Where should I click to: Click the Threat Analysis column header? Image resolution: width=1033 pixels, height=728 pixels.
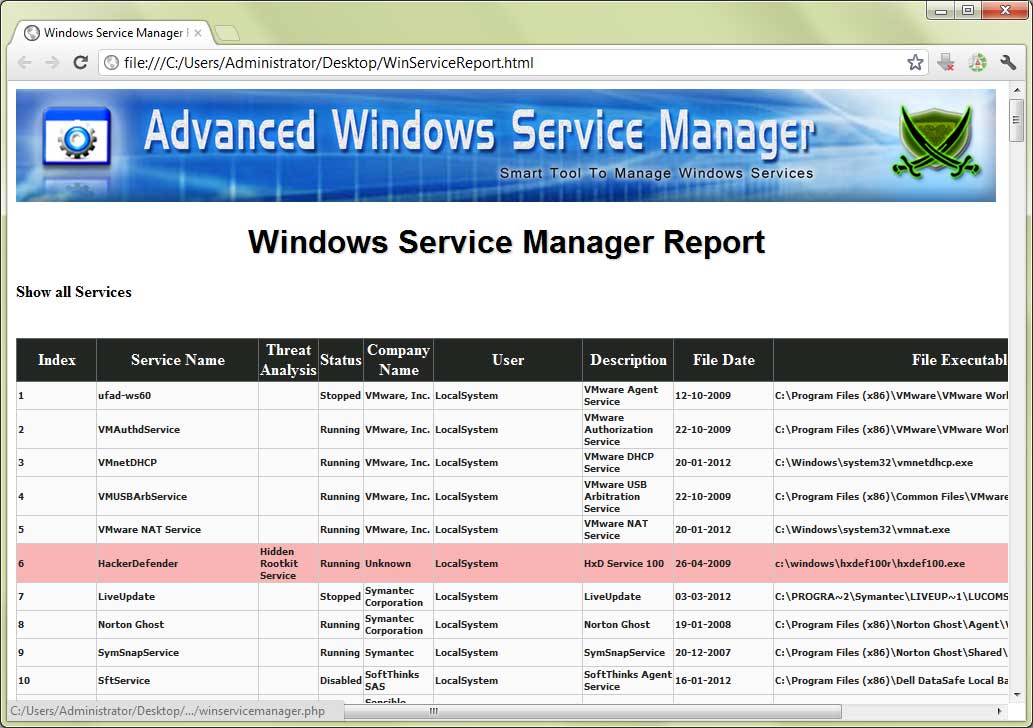pyautogui.click(x=288, y=360)
